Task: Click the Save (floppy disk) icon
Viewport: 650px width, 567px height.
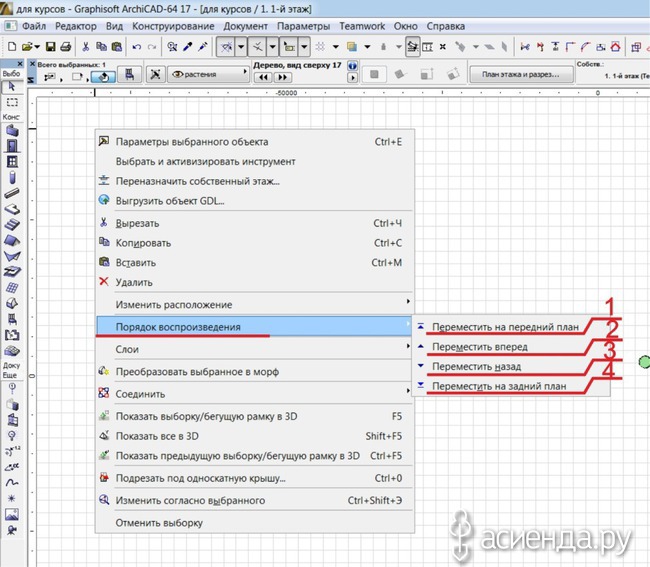Action: pyautogui.click(x=51, y=46)
